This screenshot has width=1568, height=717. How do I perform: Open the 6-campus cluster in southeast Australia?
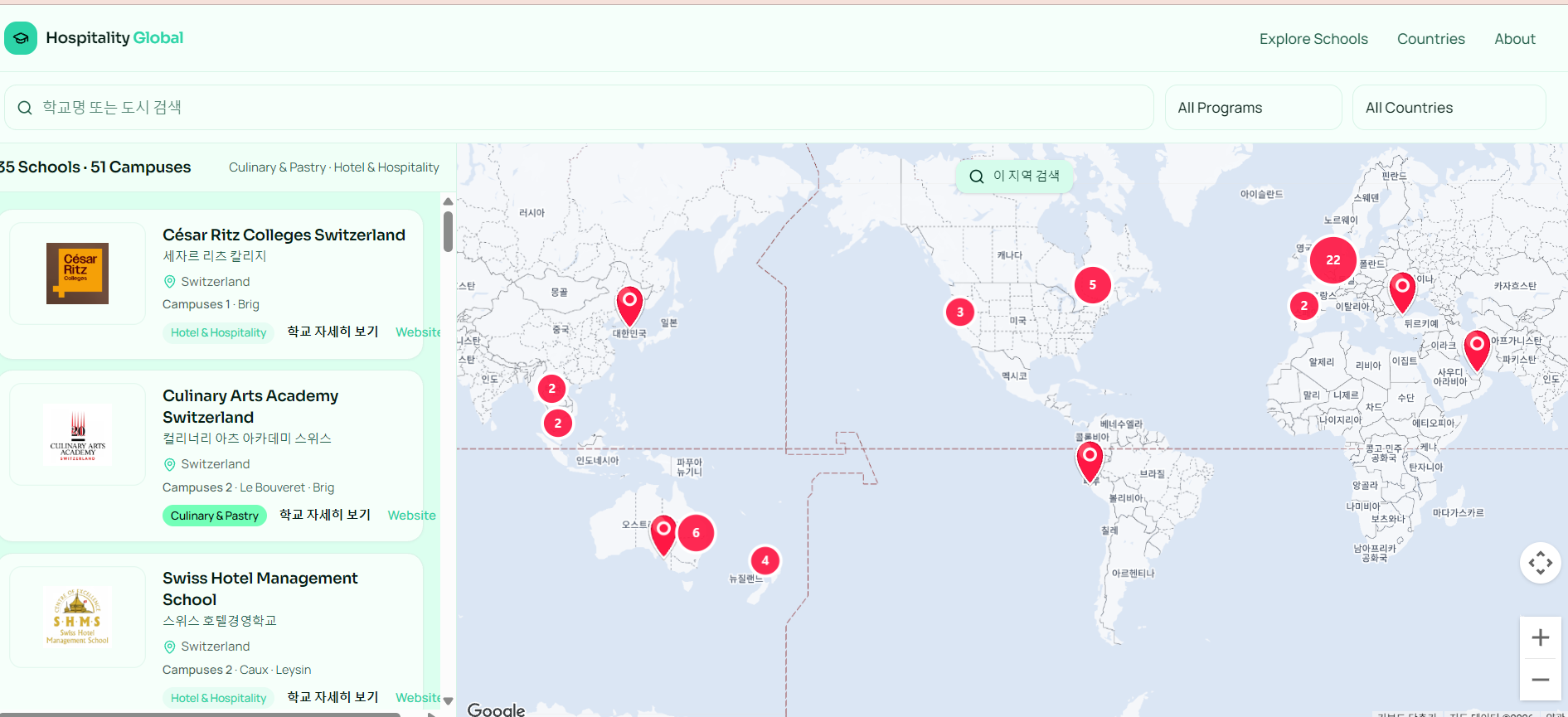click(696, 533)
